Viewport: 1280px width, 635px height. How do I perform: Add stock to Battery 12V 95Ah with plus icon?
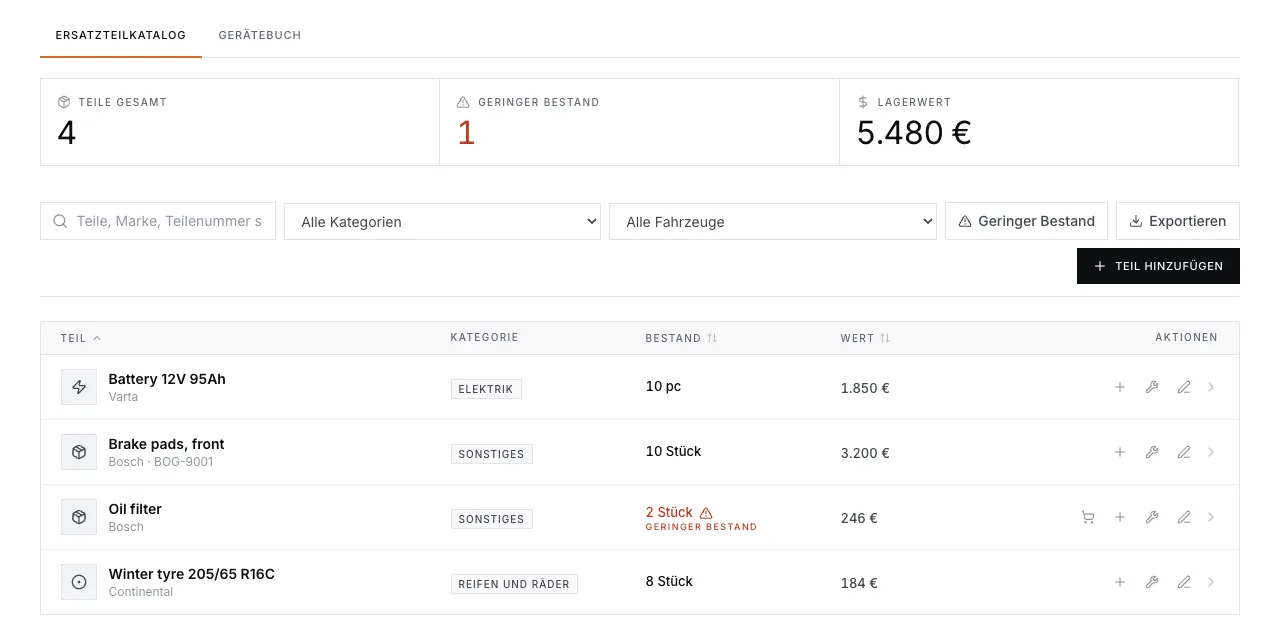[x=1120, y=387]
